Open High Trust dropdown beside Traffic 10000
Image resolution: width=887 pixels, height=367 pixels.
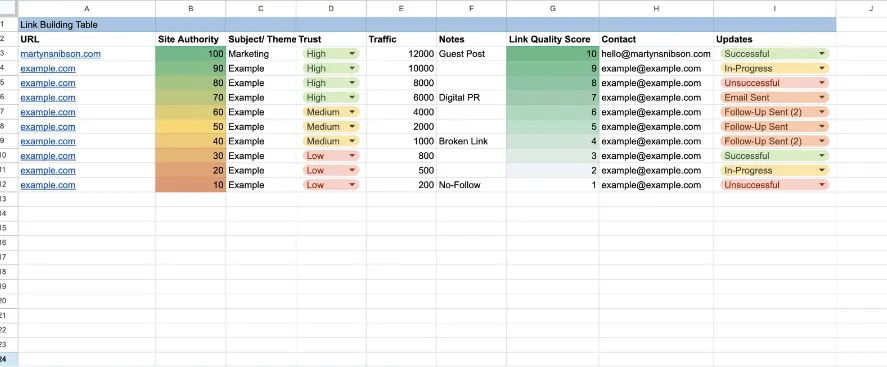(x=331, y=68)
